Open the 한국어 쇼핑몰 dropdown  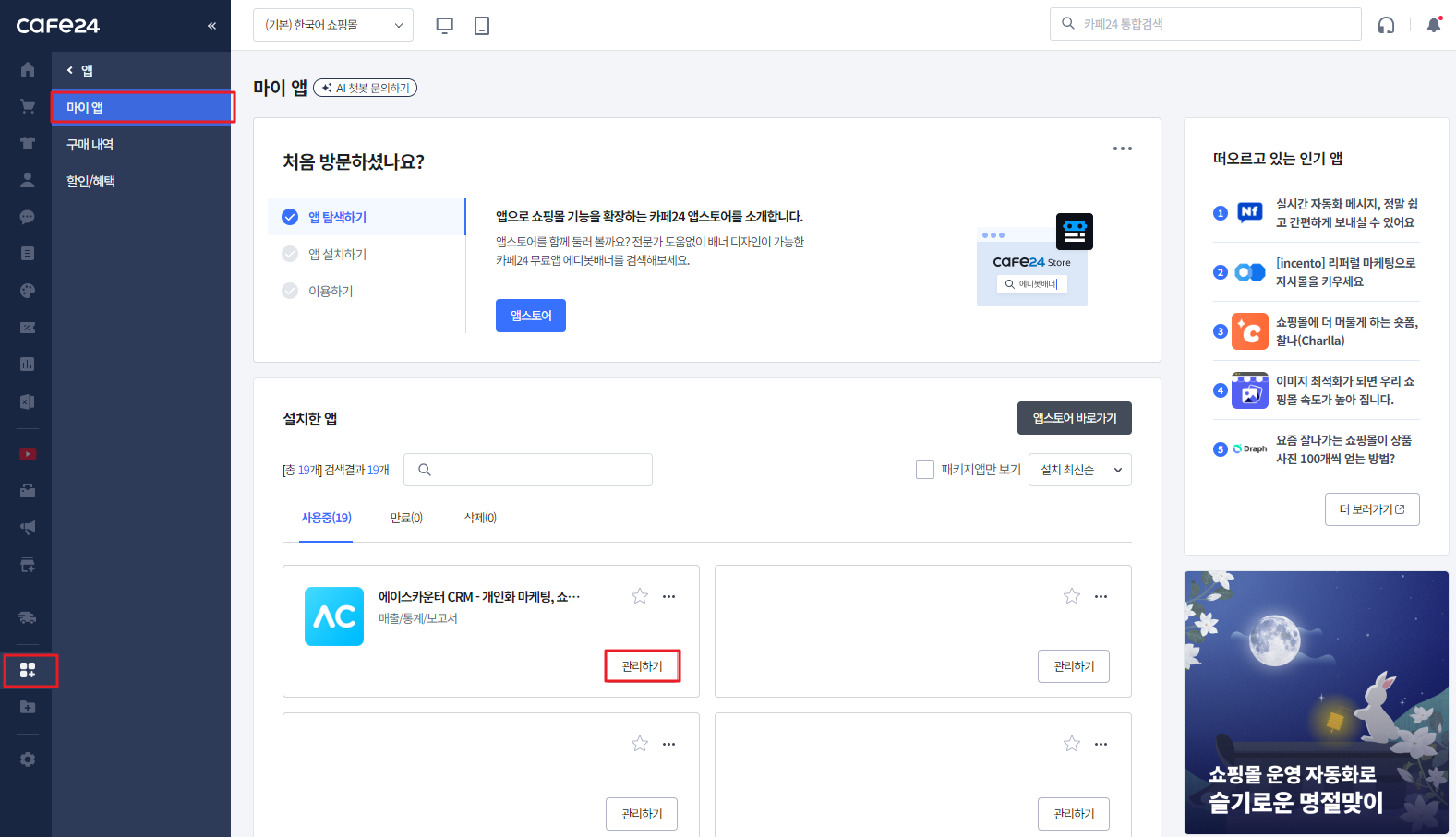pos(332,25)
